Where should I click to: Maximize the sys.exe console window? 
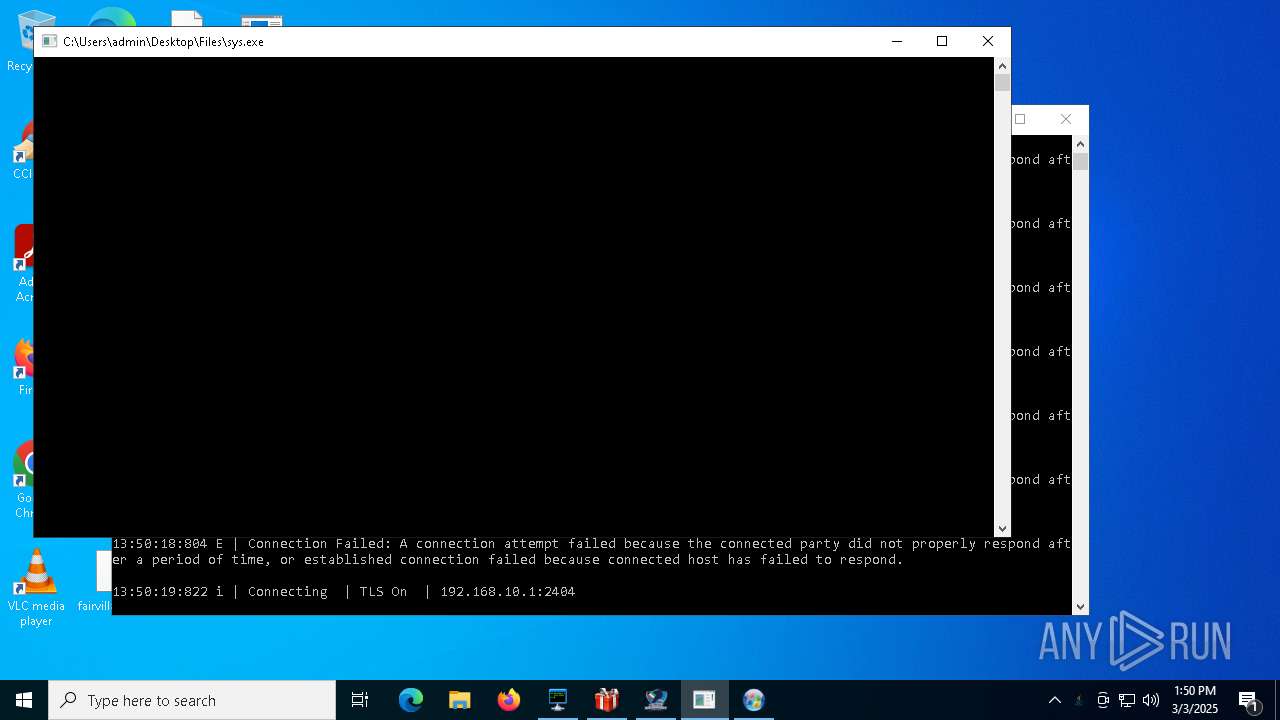click(x=942, y=42)
